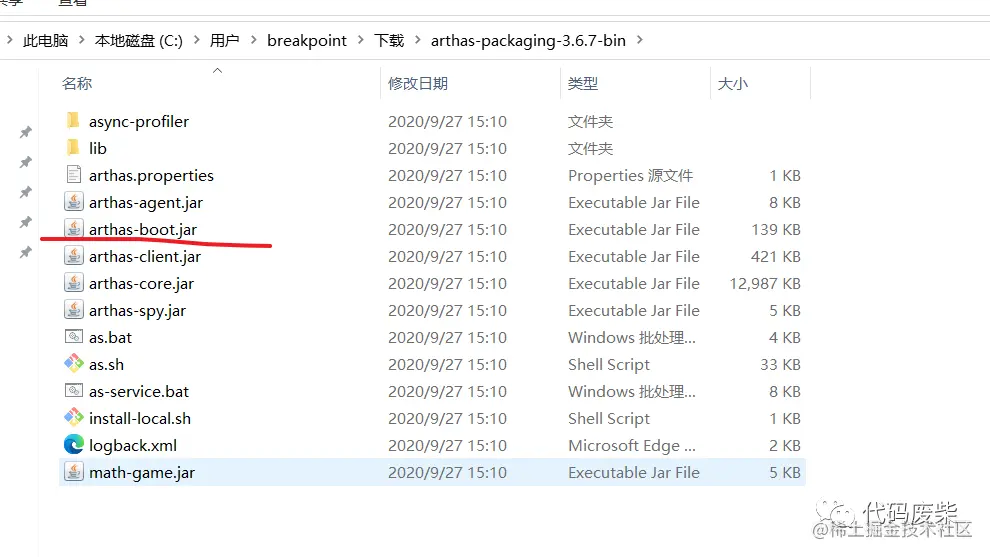Select the arthas-spy.jar Java icon

[74, 310]
